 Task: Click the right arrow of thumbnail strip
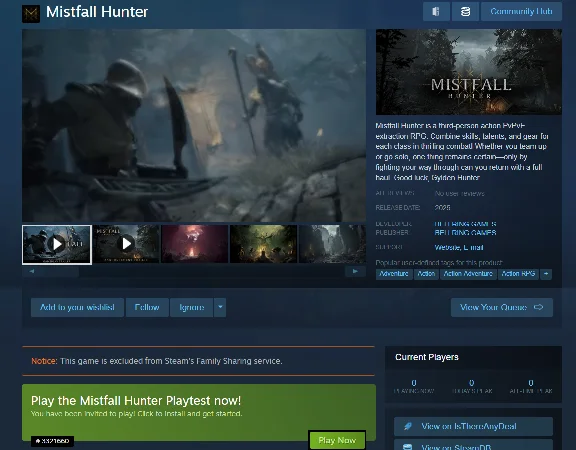[x=355, y=271]
